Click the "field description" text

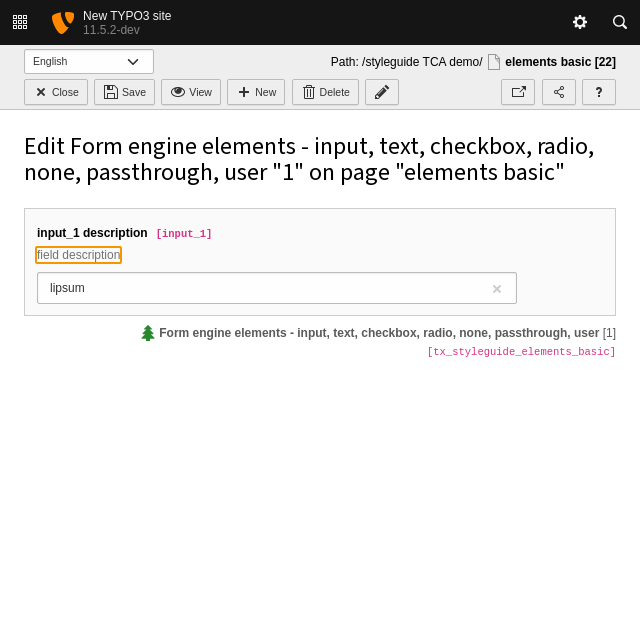tap(78, 255)
